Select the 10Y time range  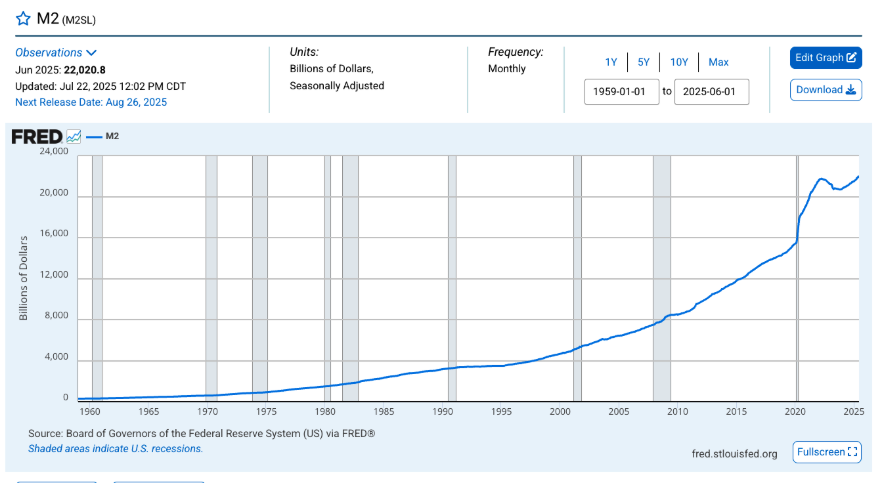coord(679,62)
